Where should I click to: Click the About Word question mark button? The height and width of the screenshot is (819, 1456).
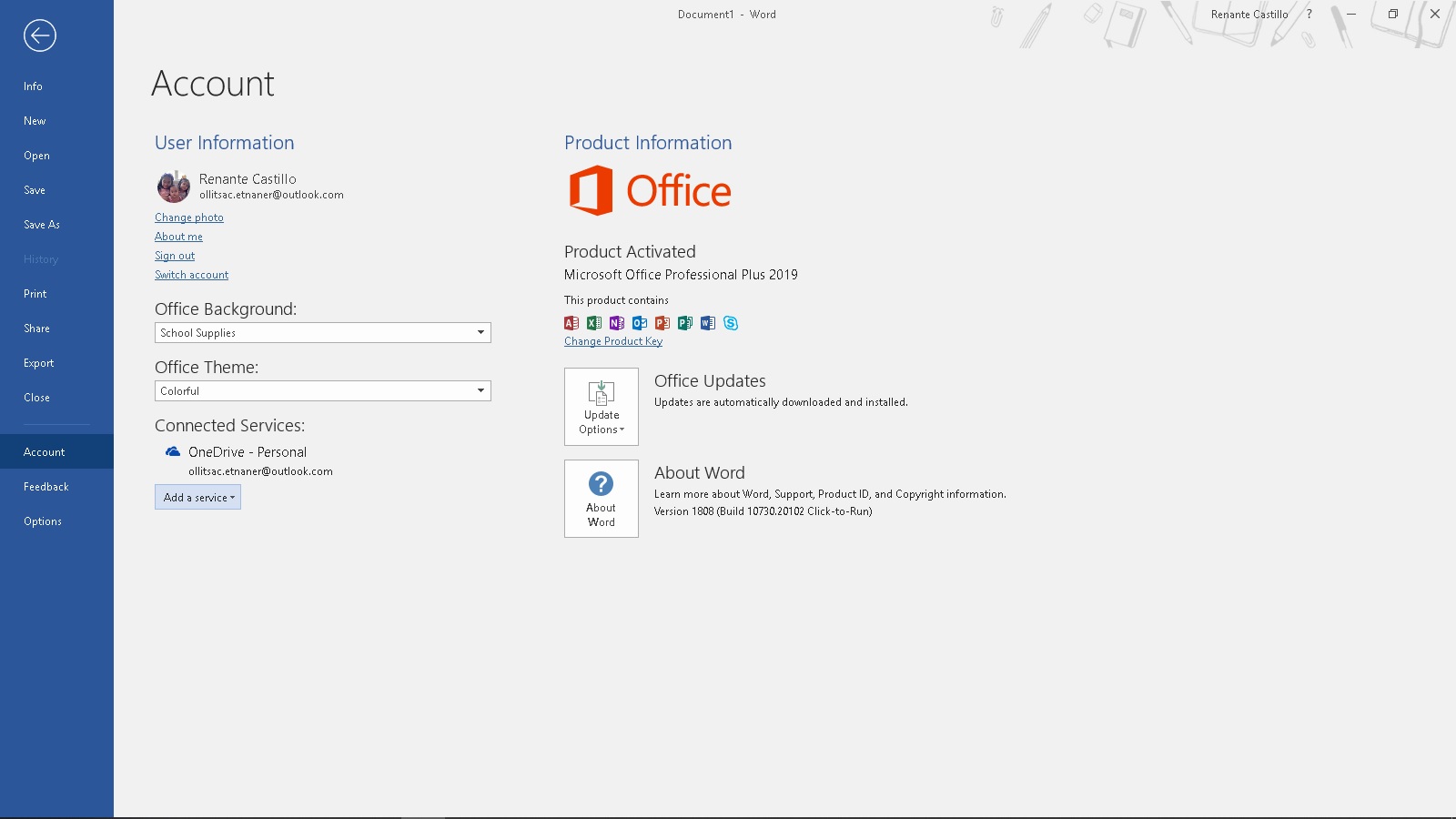click(x=601, y=499)
